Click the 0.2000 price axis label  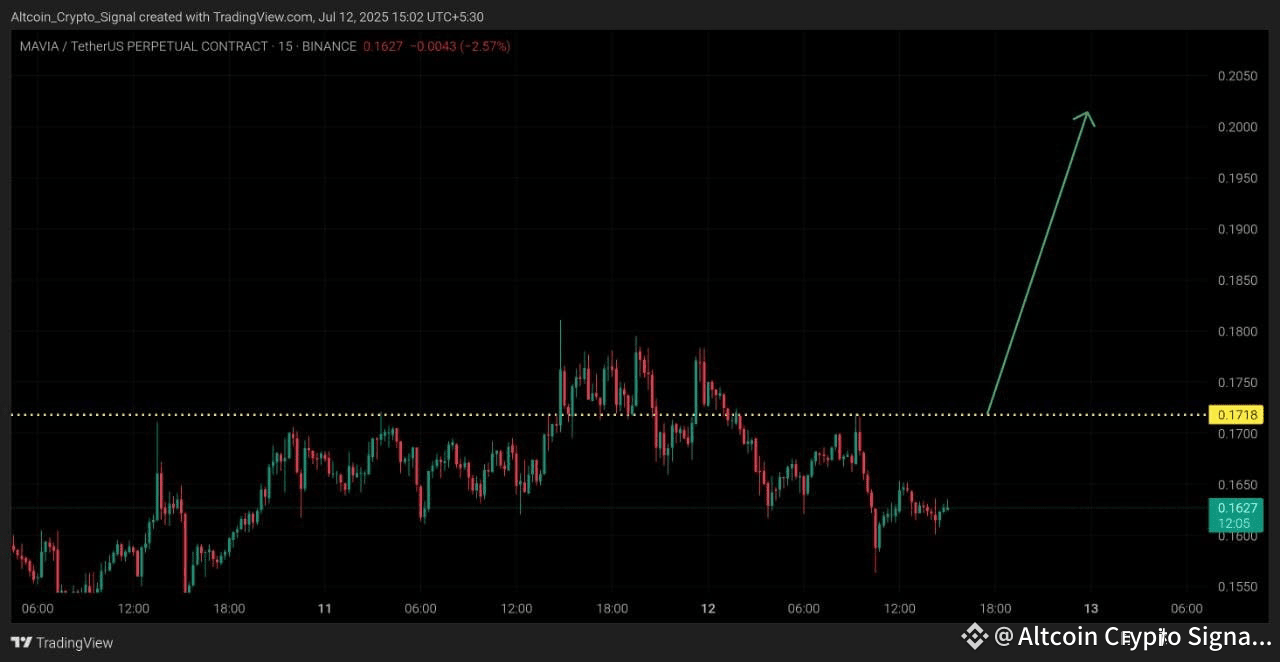(1237, 127)
